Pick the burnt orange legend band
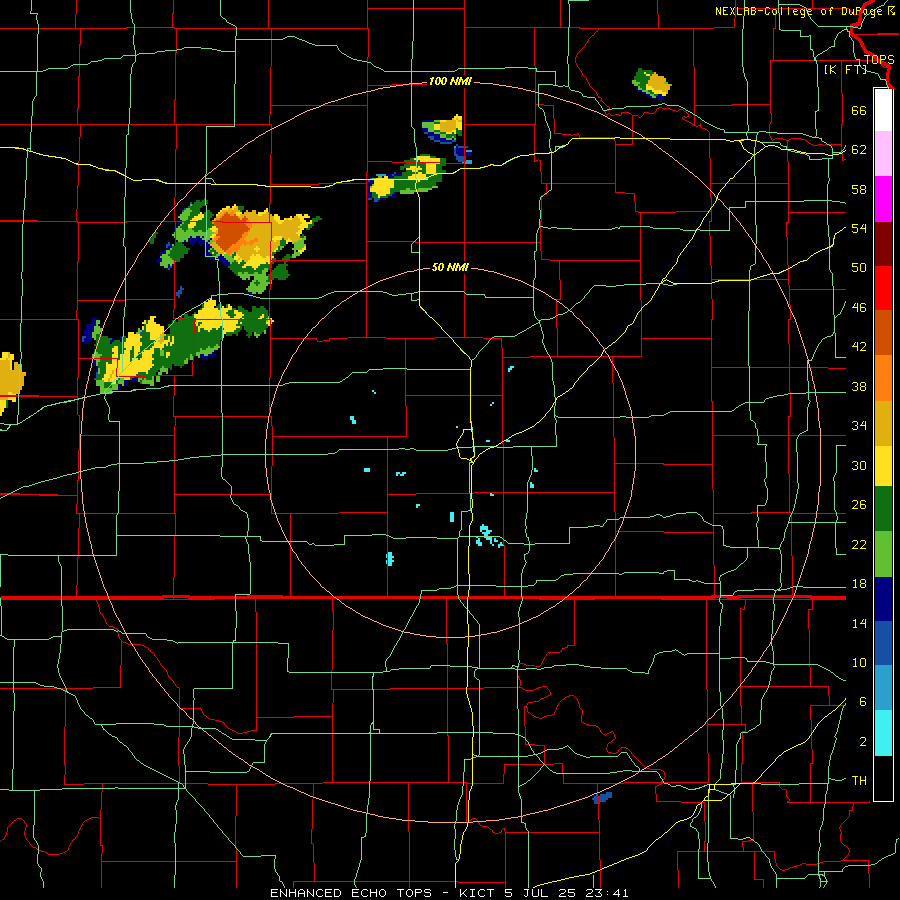This screenshot has width=900, height=900. 883,332
